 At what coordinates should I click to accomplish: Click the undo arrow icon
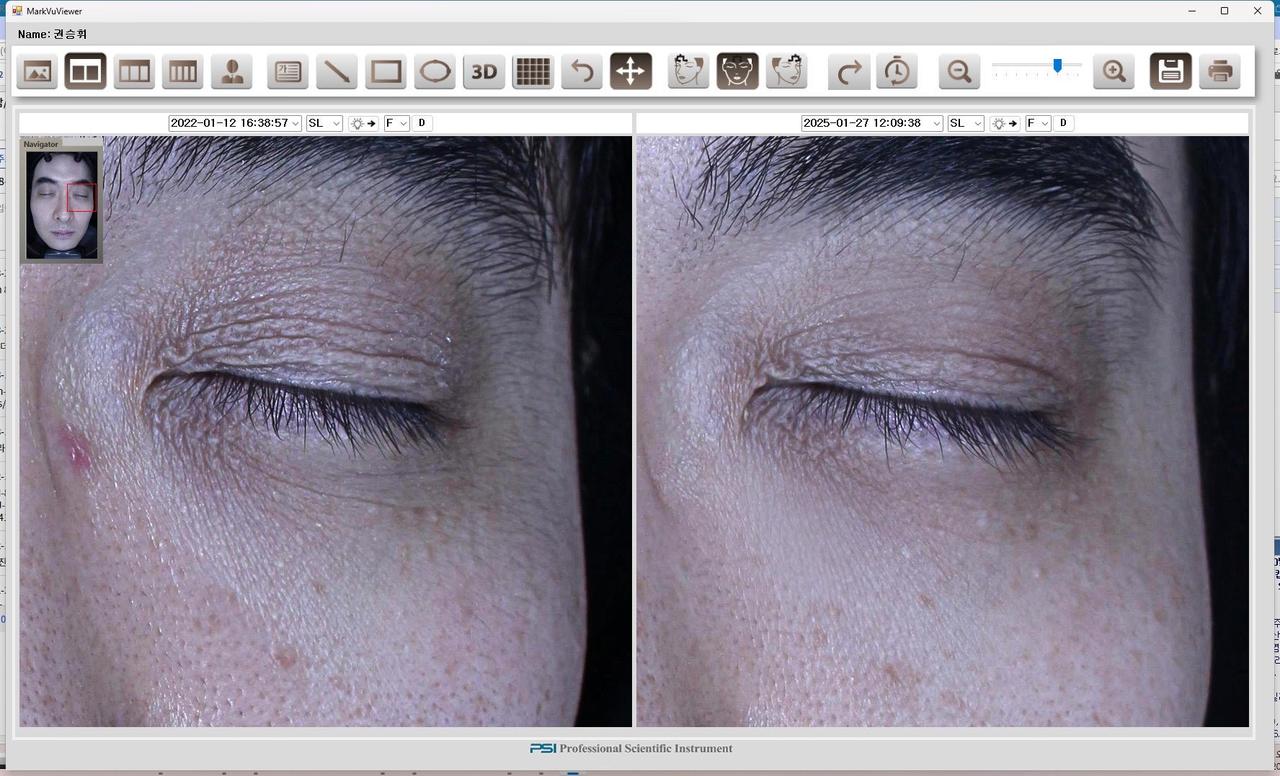pyautogui.click(x=582, y=72)
